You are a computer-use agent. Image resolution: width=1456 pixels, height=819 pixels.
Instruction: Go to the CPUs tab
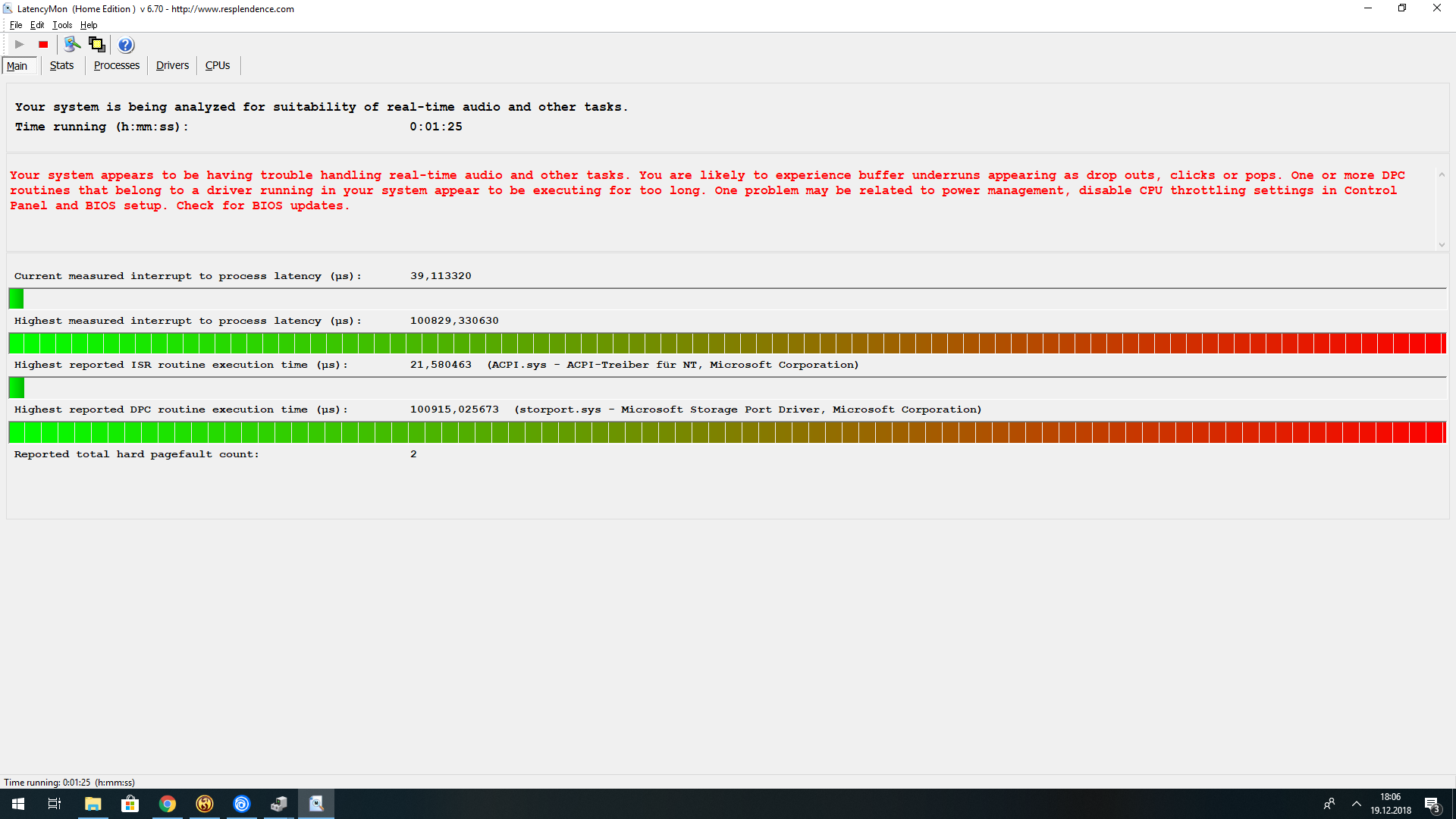click(218, 65)
